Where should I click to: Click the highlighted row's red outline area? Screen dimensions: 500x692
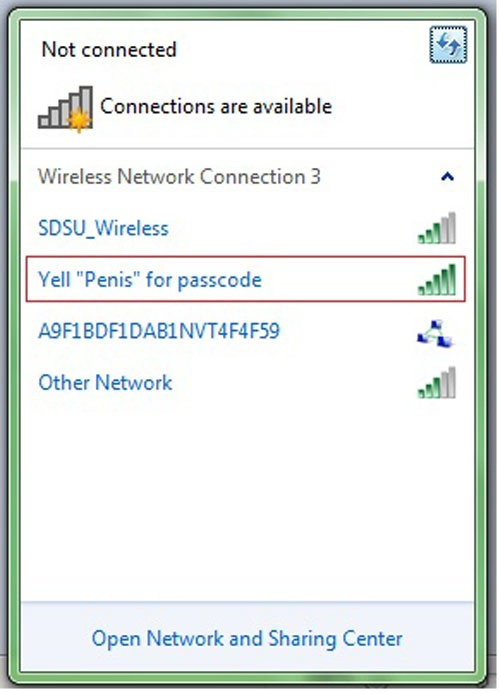click(246, 279)
